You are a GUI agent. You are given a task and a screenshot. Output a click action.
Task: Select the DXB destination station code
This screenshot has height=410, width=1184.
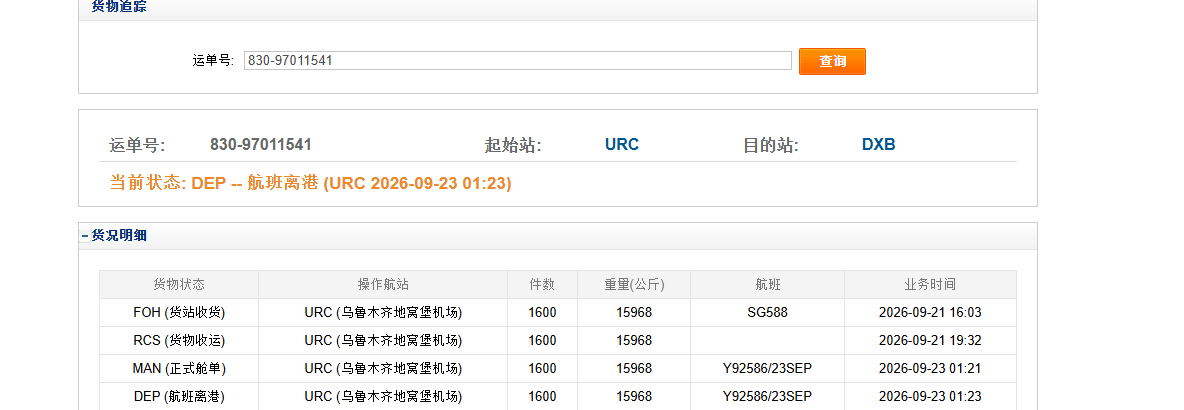coord(878,144)
